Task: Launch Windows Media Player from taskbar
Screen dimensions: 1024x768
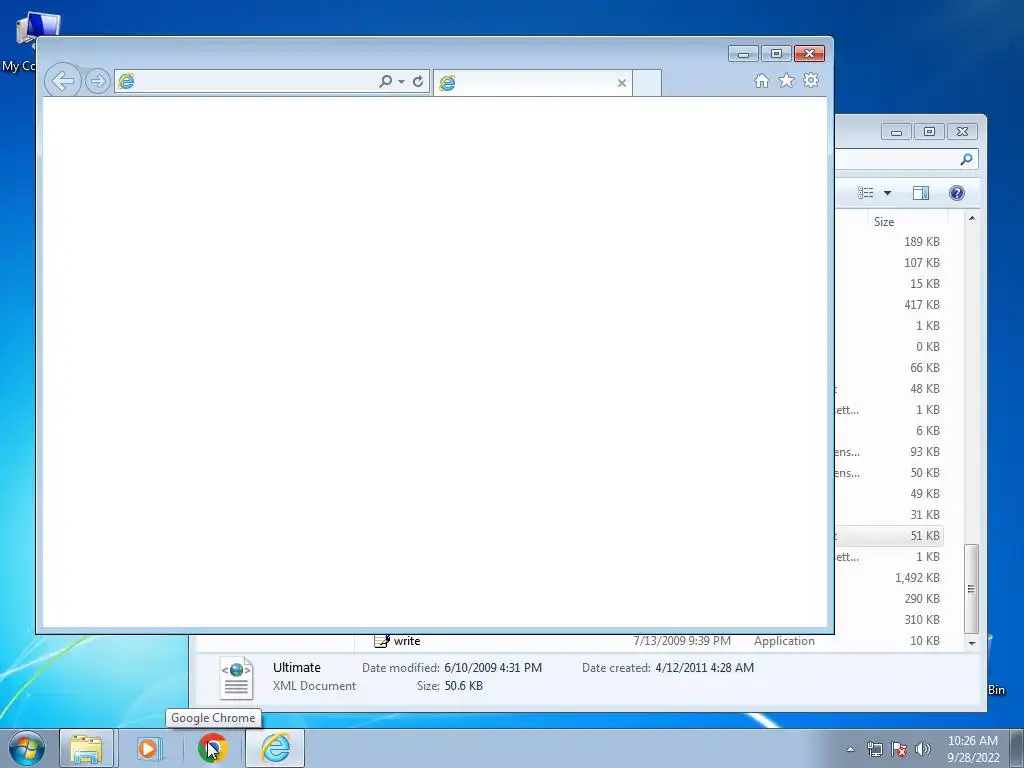Action: click(149, 748)
